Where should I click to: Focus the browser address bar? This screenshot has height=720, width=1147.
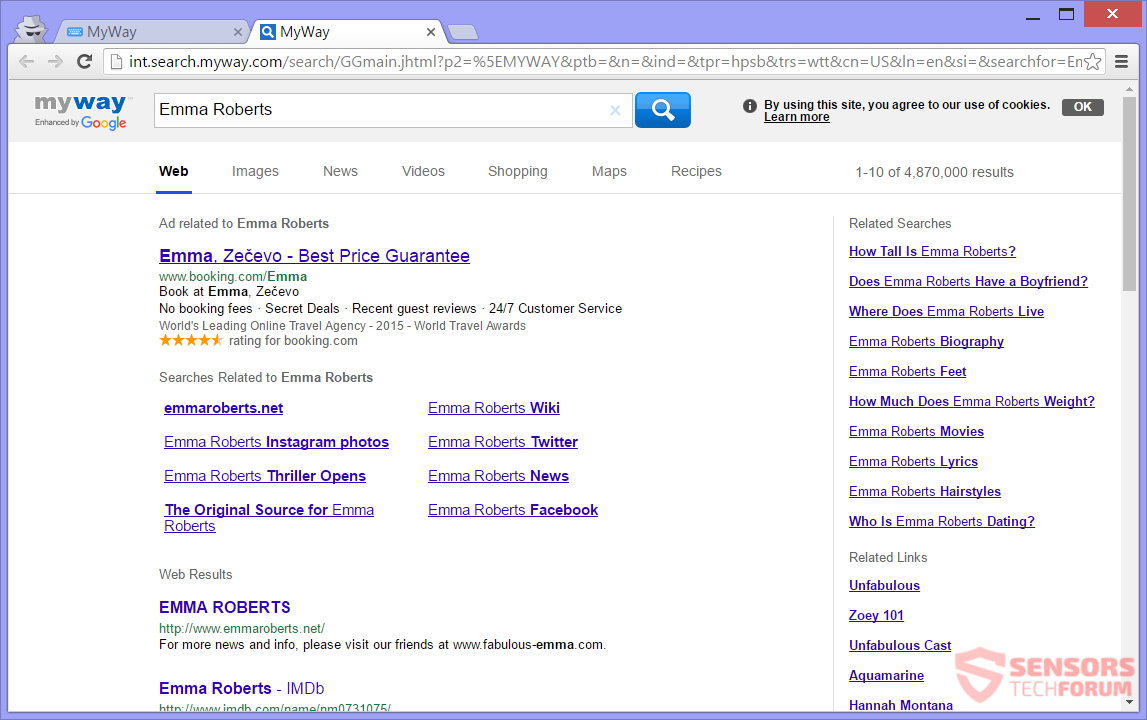click(604, 61)
